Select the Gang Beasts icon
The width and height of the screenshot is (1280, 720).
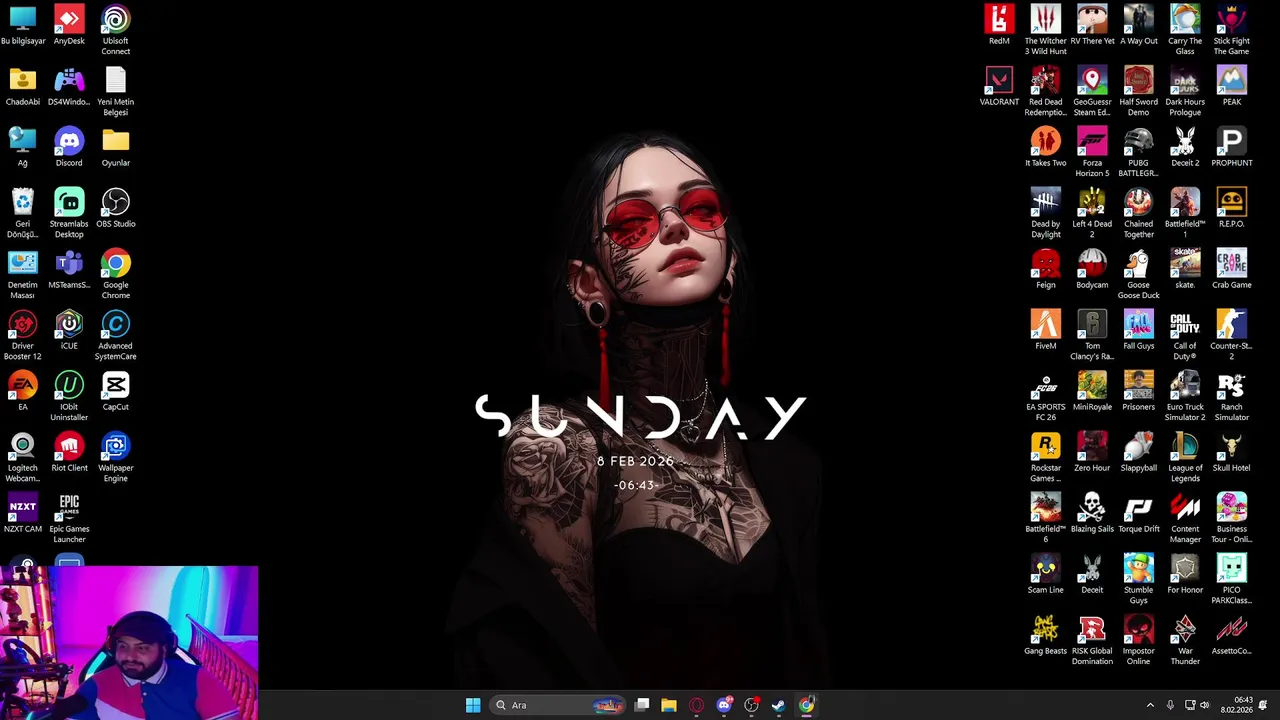pos(1045,635)
